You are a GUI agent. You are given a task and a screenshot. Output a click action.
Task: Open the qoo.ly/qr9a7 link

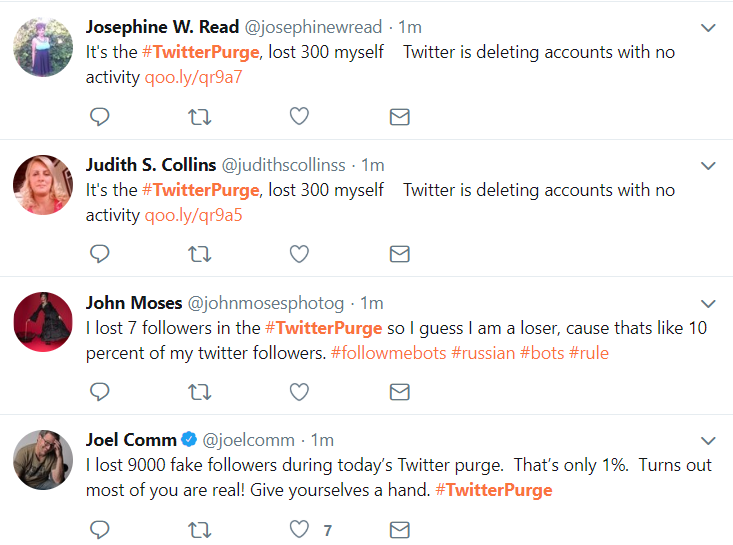[x=194, y=77]
